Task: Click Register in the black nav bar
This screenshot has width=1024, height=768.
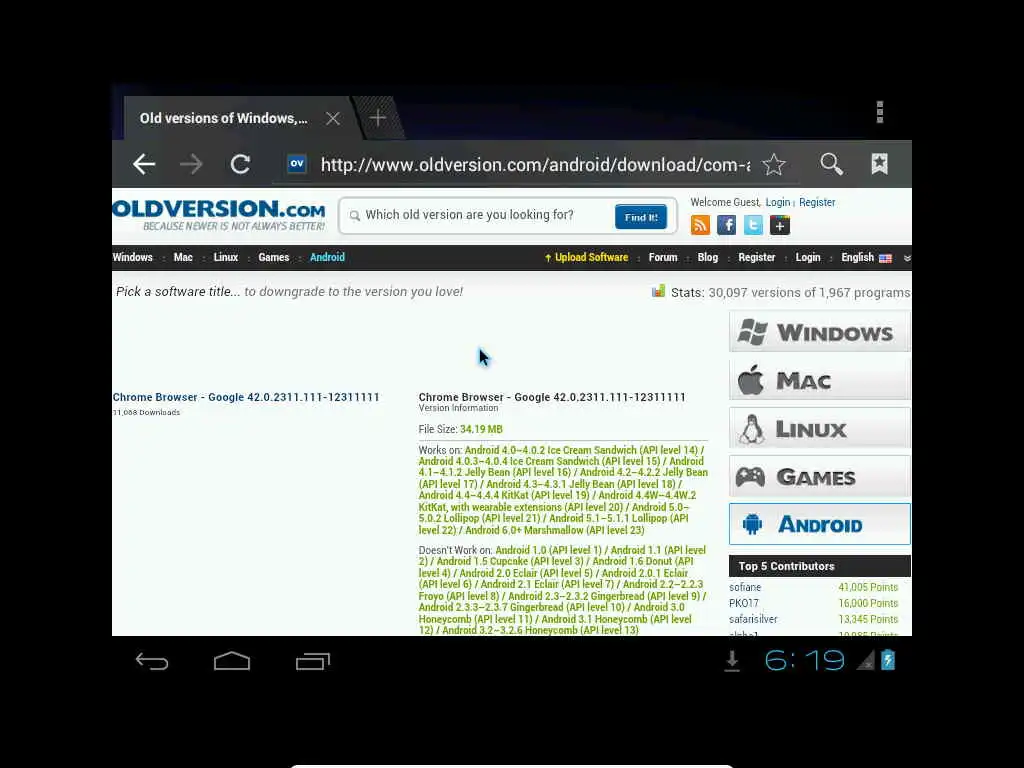Action: [x=756, y=257]
